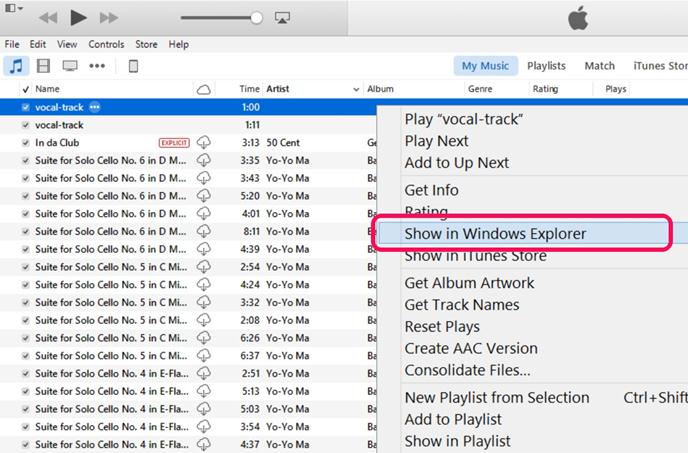Go back with the rewind icon

[x=48, y=18]
